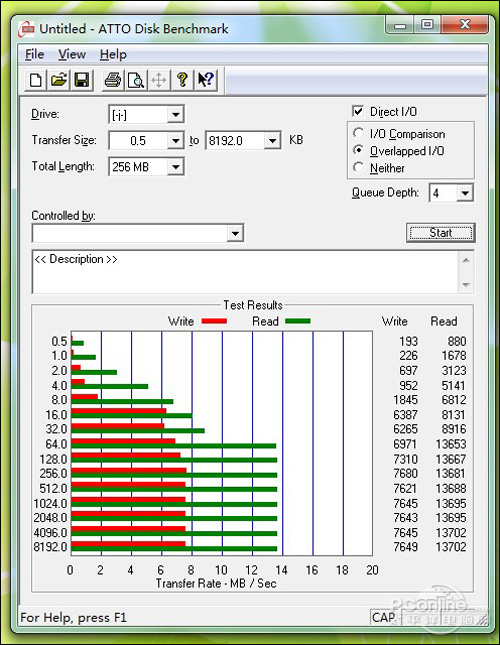Click the Description scrollbar down arrow
This screenshot has height=645, width=500.
pyautogui.click(x=466, y=285)
